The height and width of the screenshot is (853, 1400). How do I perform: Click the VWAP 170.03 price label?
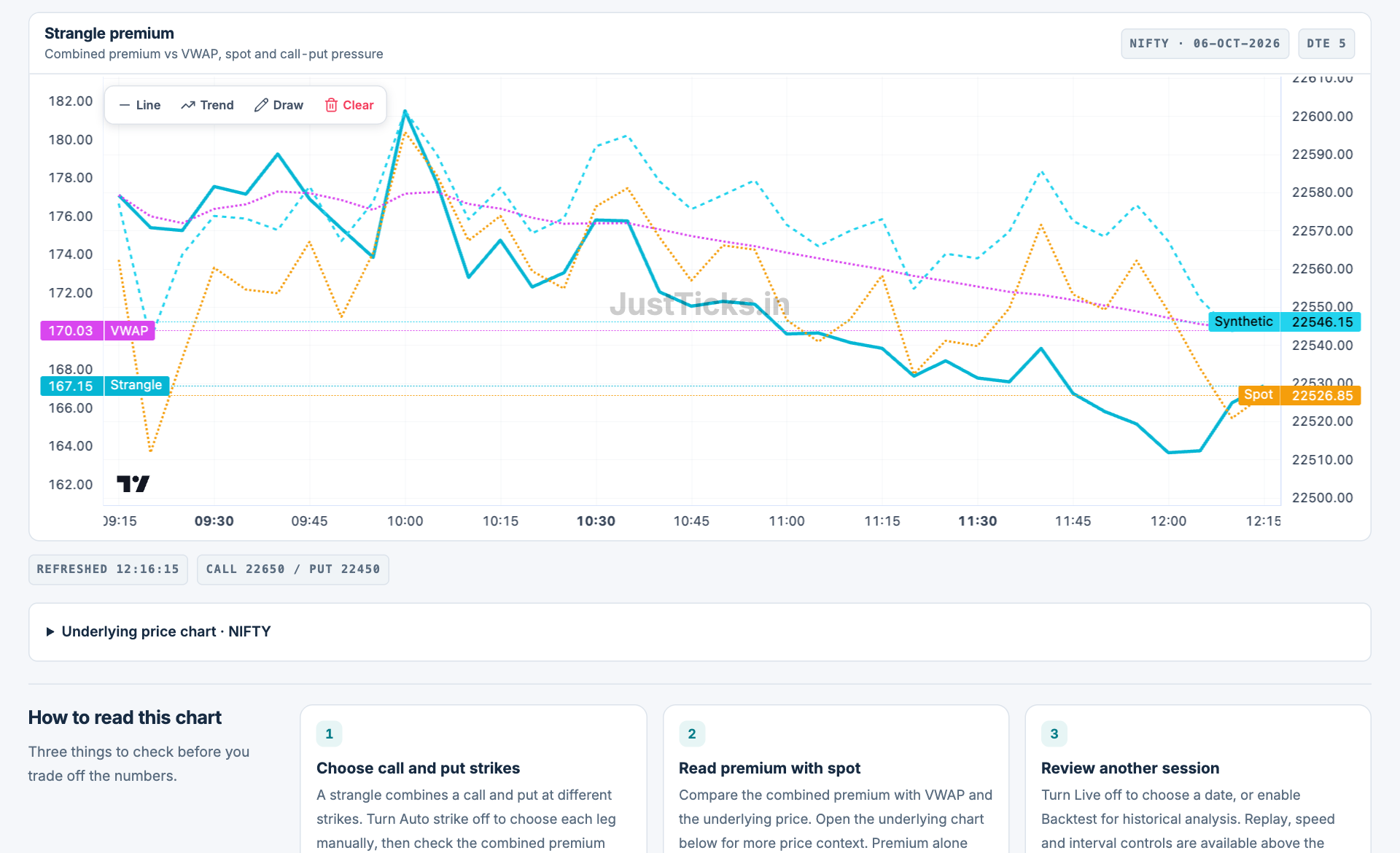point(98,331)
